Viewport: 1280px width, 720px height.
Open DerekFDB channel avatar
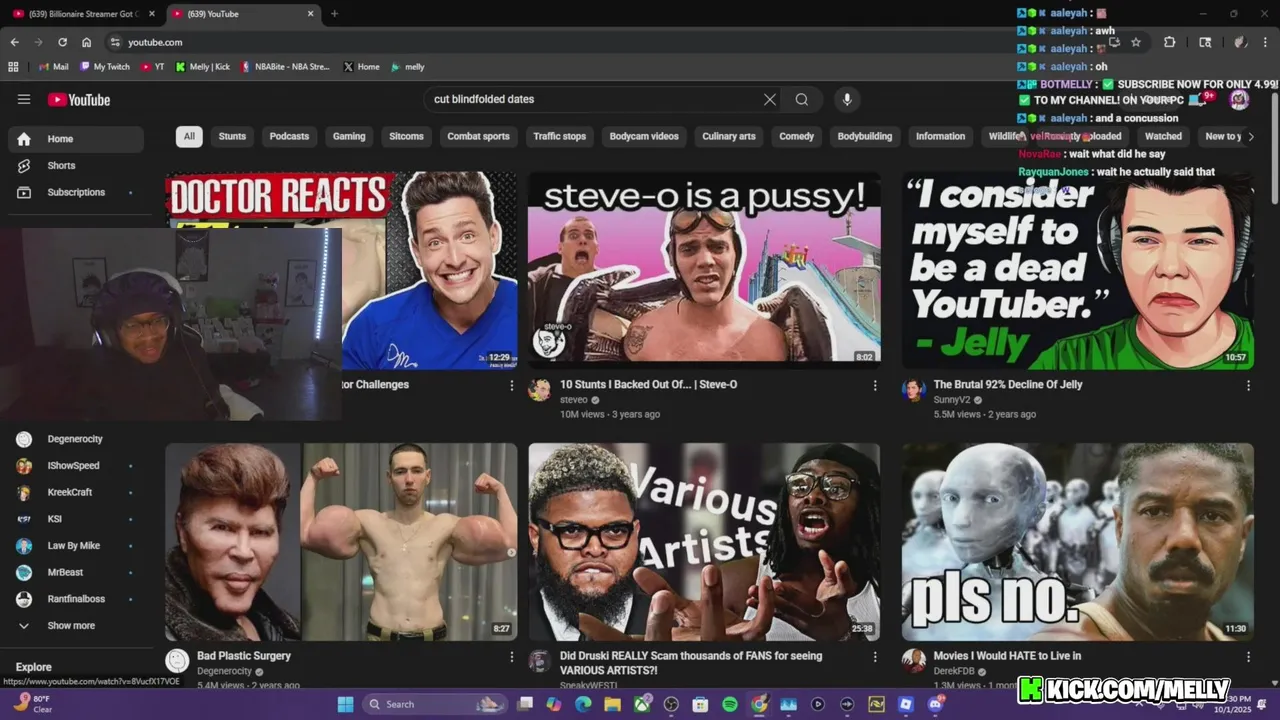pos(913,661)
